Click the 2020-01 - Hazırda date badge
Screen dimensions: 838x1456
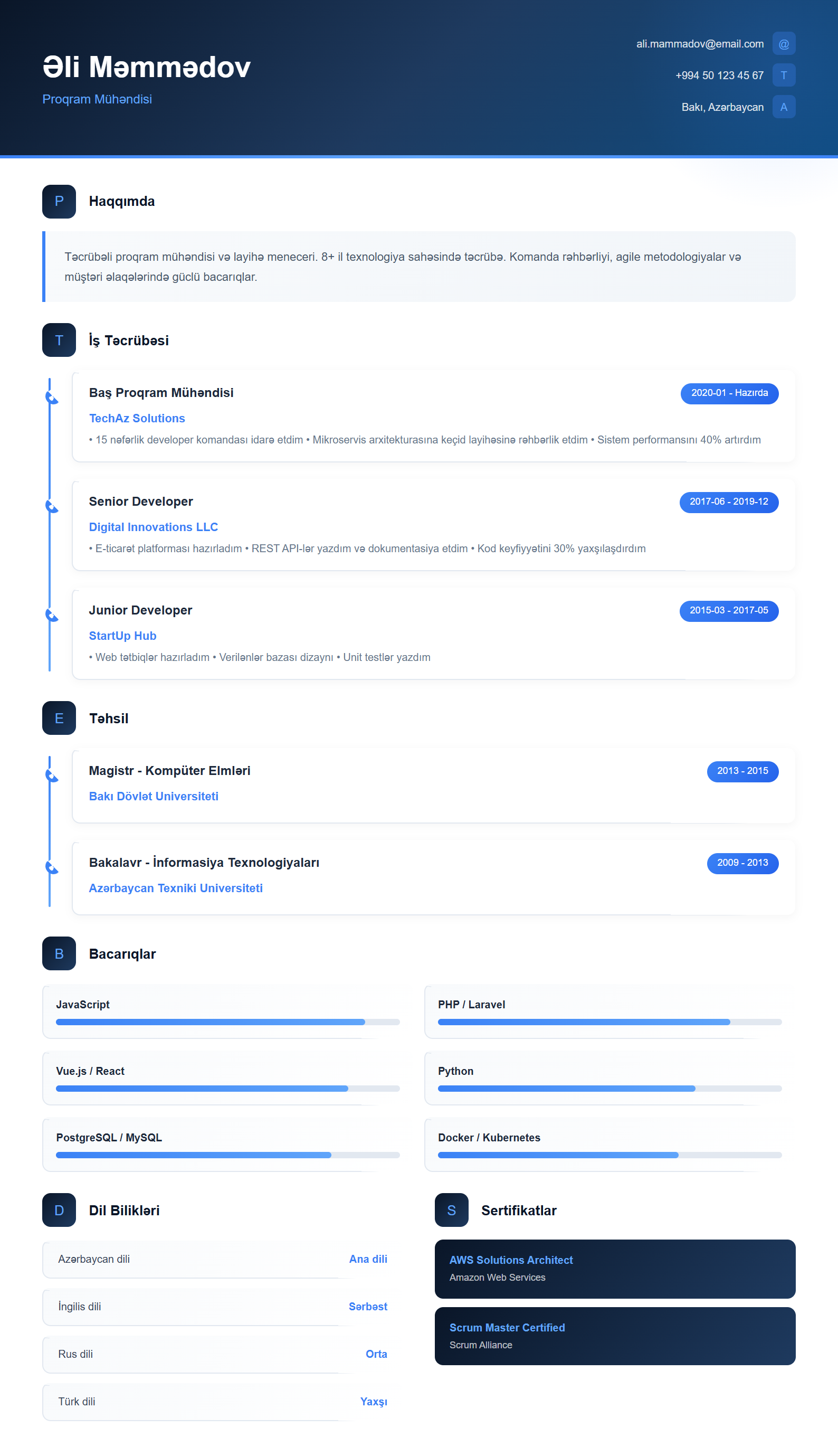(x=729, y=393)
